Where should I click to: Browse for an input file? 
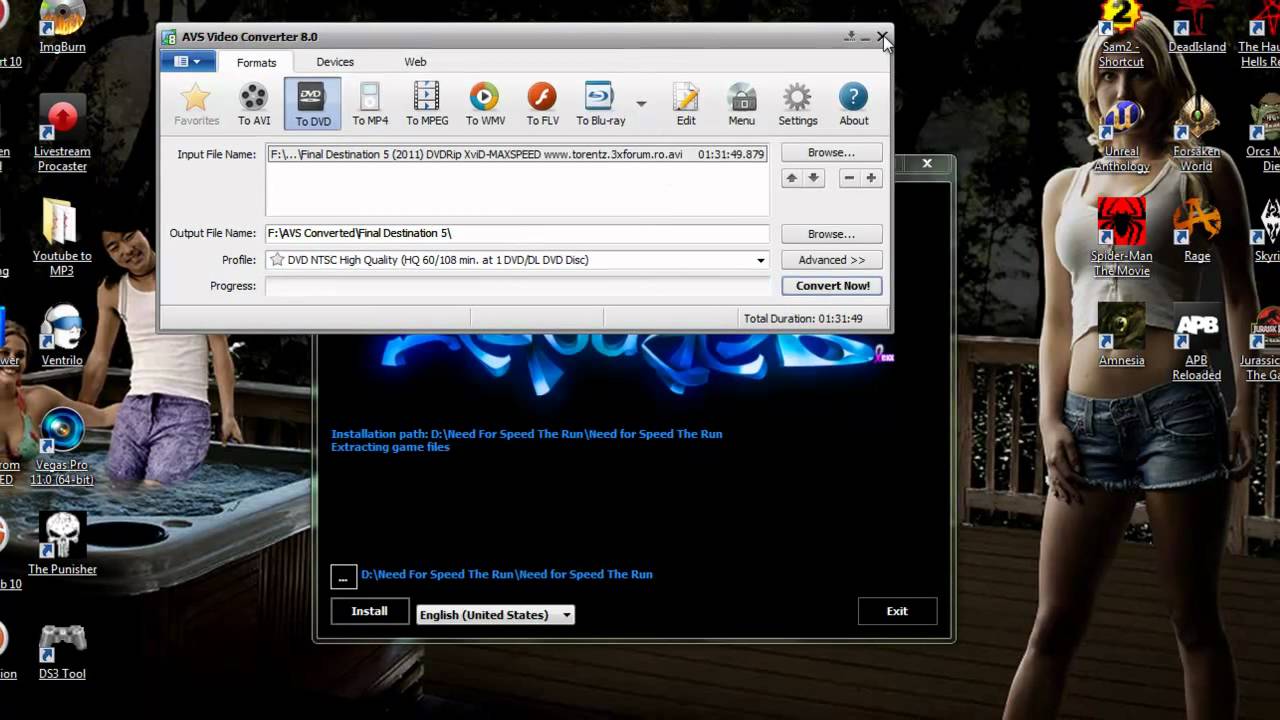[x=831, y=153]
